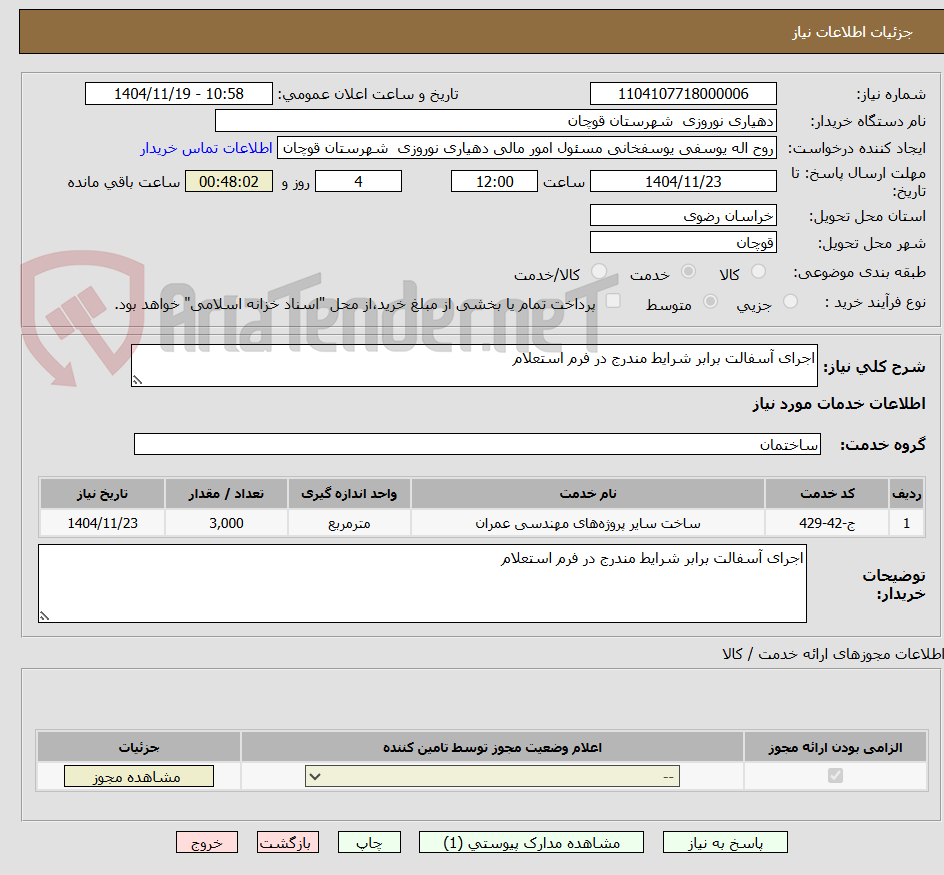Screen dimensions: 944x875
Task: Click the row number cell 1
Action: click(906, 523)
